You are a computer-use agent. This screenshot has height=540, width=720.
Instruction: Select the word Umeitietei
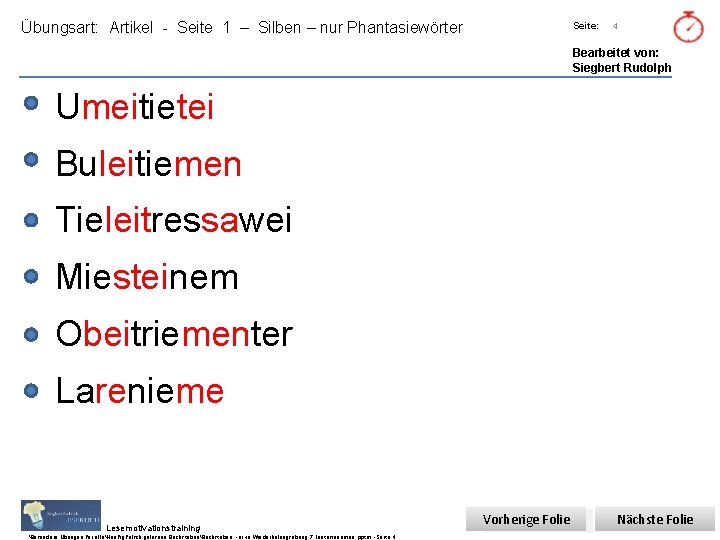pos(135,107)
